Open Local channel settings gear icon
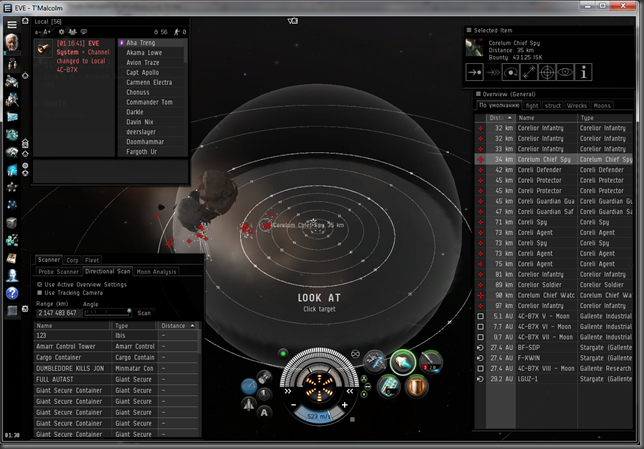 click(x=61, y=32)
